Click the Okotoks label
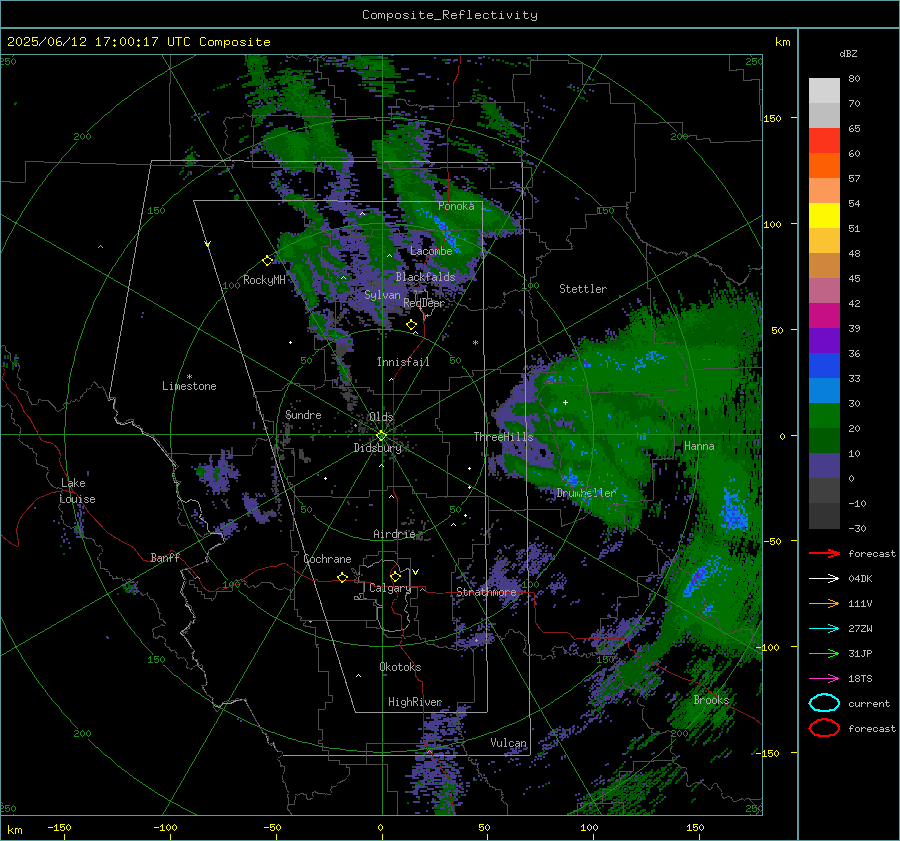The image size is (900, 841). pos(400,667)
